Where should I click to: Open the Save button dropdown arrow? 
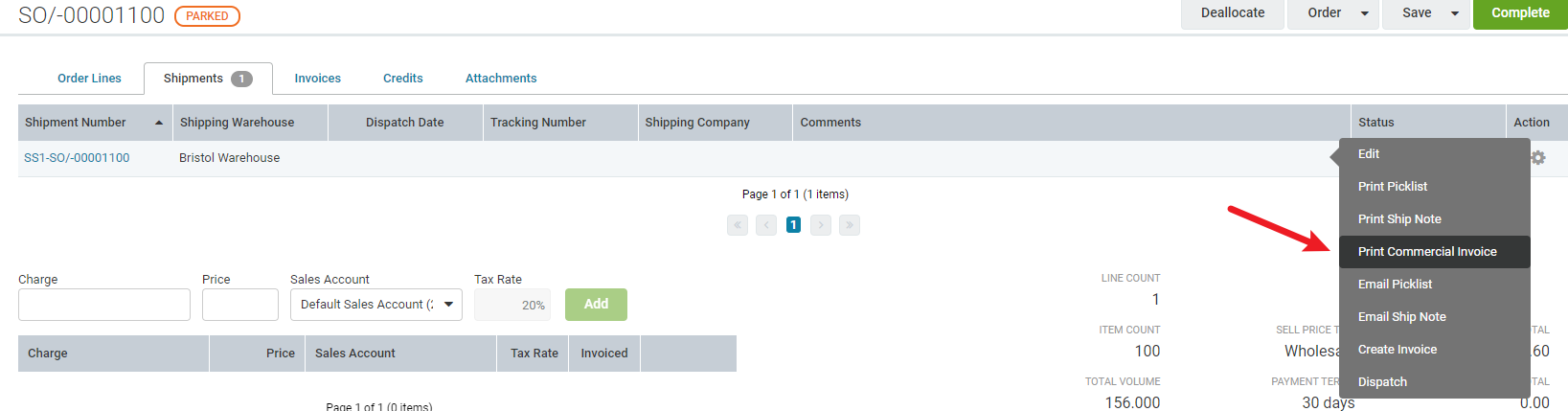pos(1455,13)
